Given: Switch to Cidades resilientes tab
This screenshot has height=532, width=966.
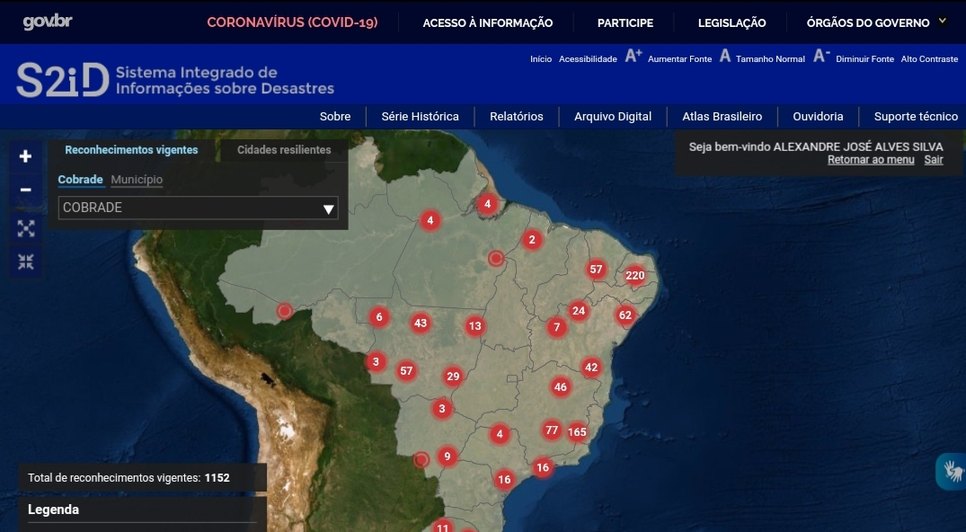Looking at the screenshot, I should coord(284,150).
